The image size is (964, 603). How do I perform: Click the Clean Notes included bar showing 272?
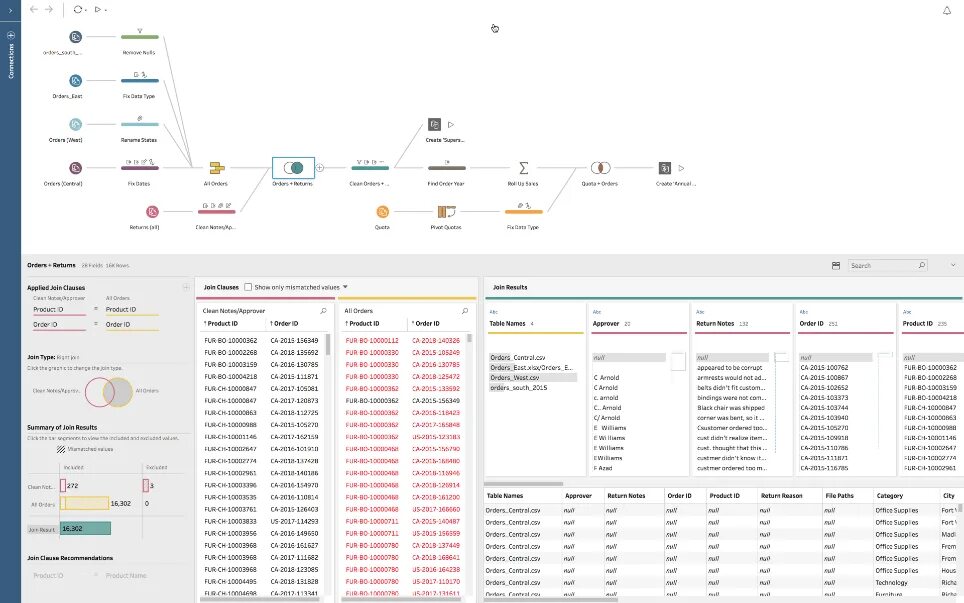[x=63, y=486]
